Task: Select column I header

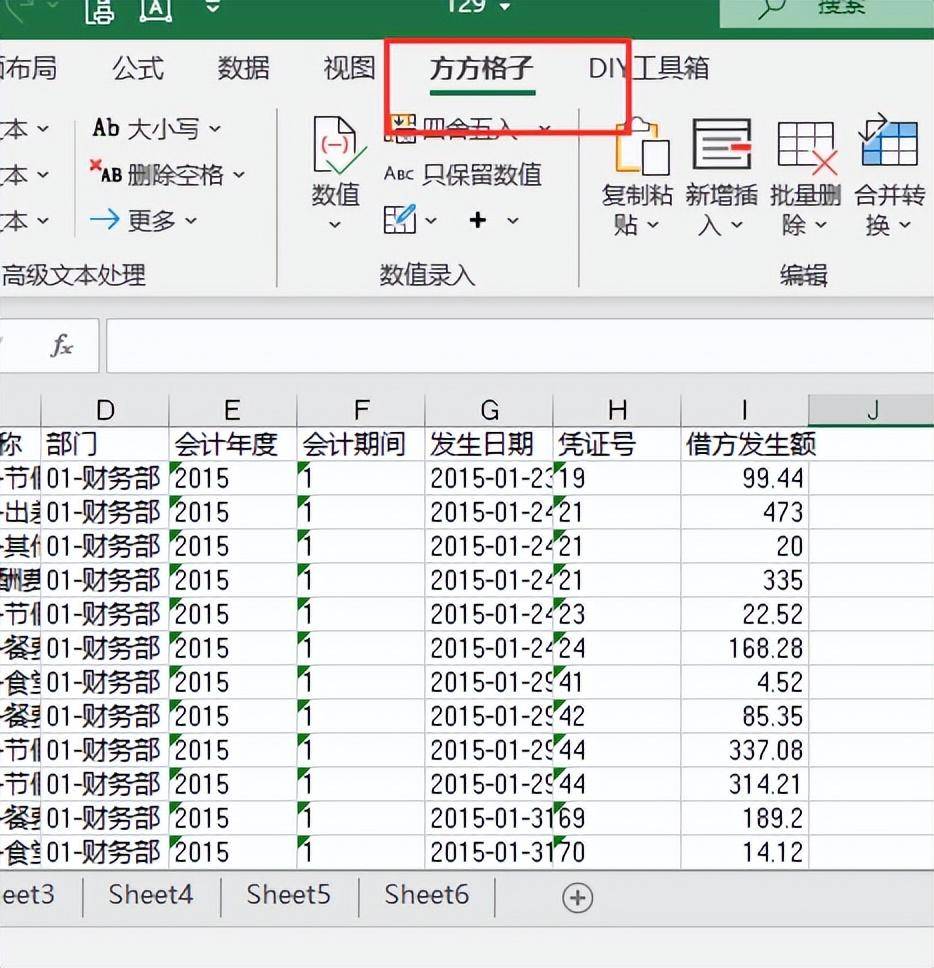Action: click(744, 410)
